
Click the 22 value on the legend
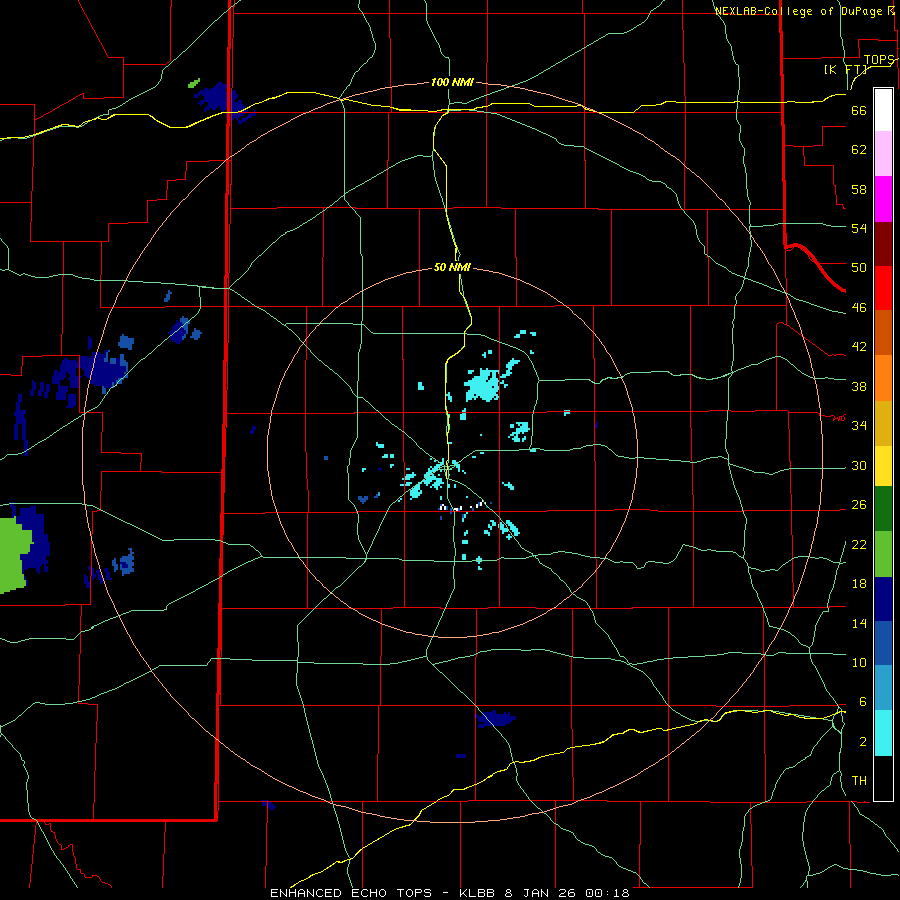(x=859, y=545)
